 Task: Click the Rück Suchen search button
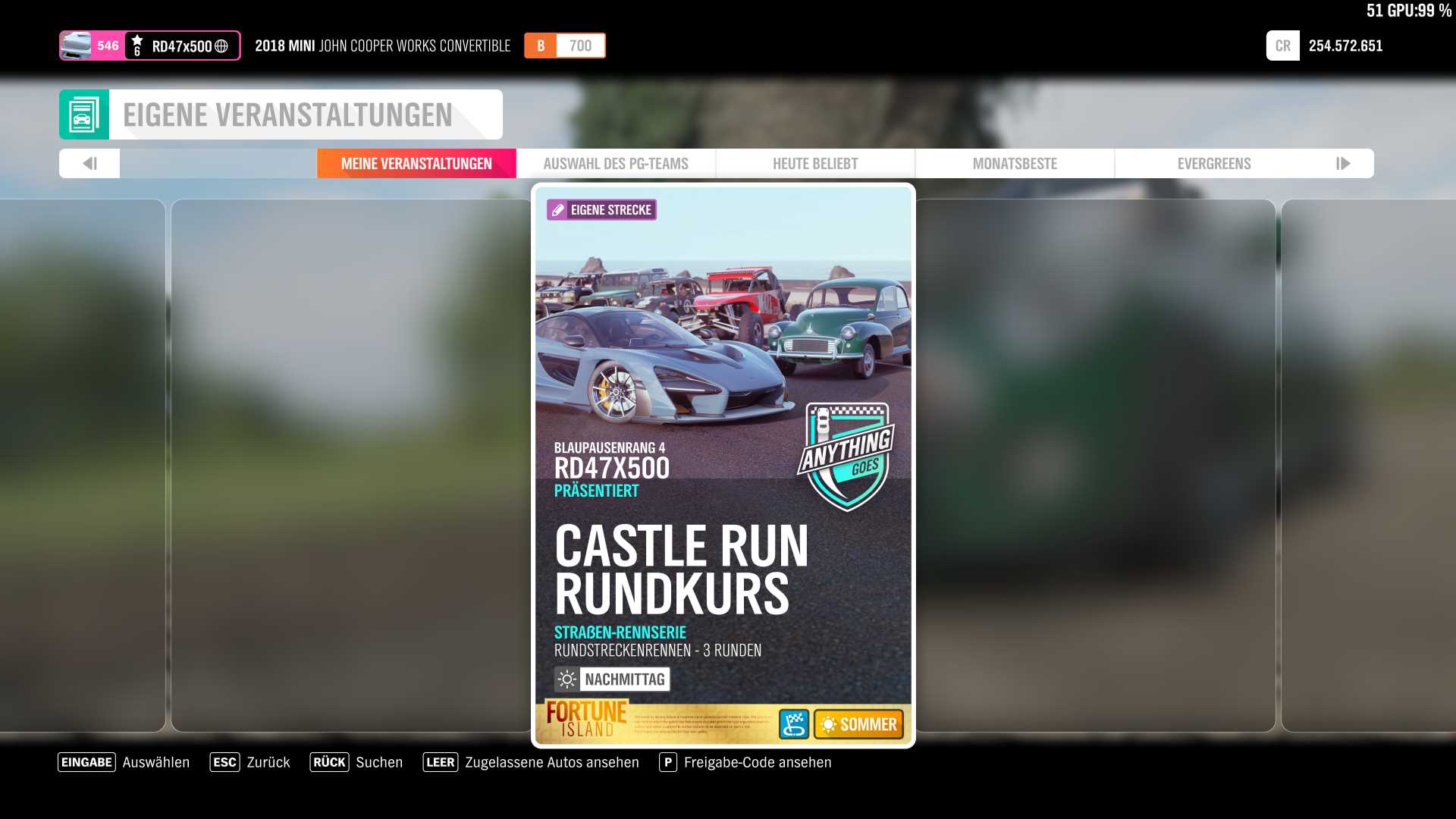tap(356, 762)
